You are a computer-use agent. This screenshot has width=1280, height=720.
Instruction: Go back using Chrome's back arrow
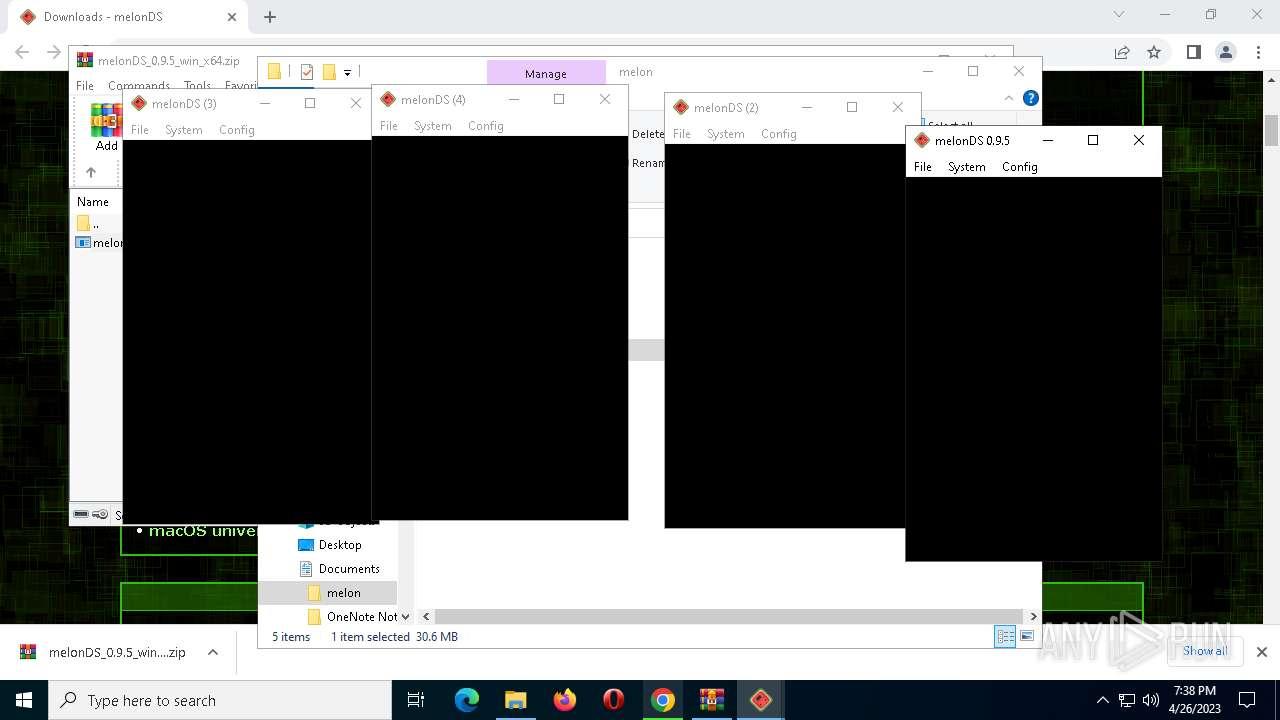22,52
